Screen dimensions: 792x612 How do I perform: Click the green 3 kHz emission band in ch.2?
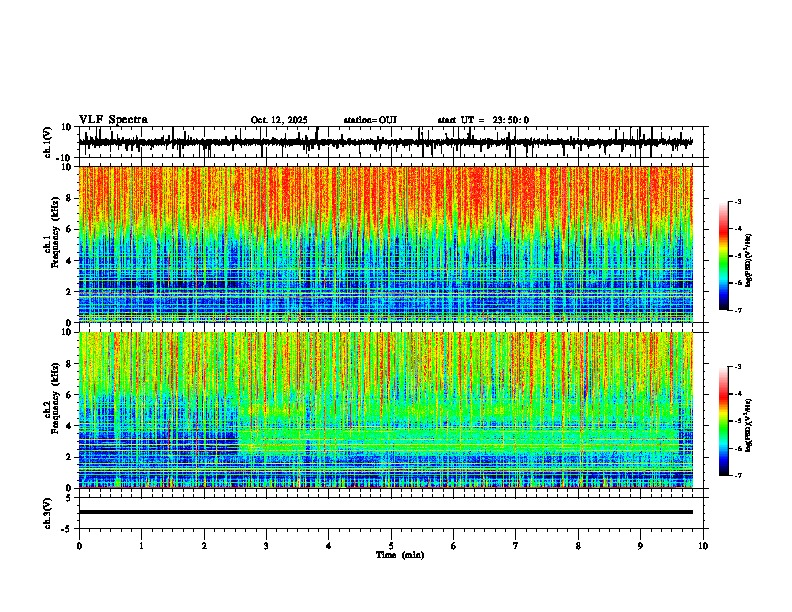(459, 439)
